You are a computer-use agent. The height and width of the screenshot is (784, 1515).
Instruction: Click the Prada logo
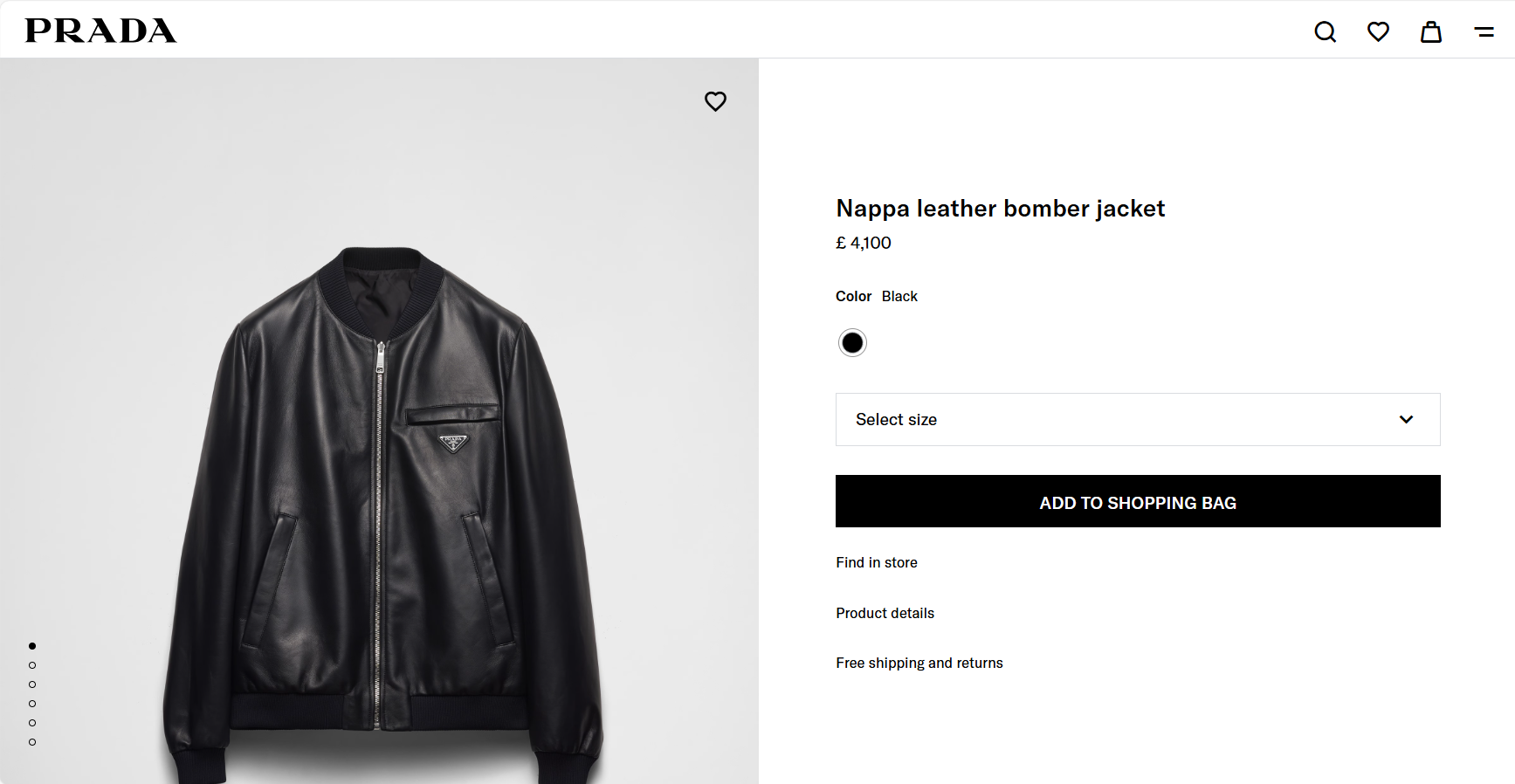click(x=100, y=31)
